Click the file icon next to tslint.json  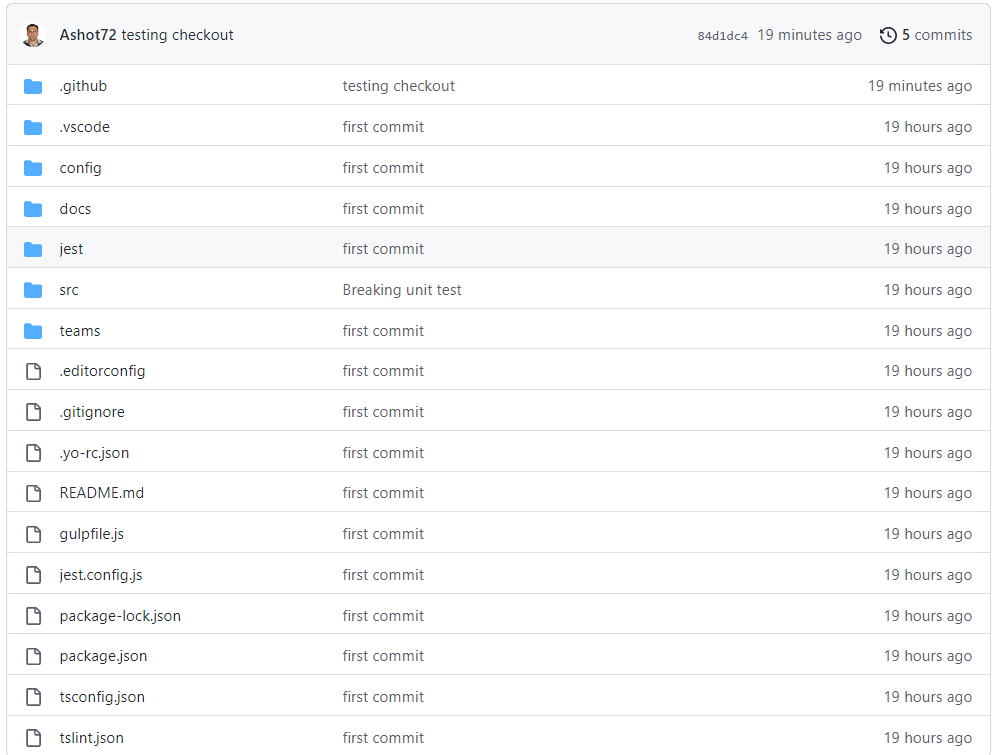[33, 738]
